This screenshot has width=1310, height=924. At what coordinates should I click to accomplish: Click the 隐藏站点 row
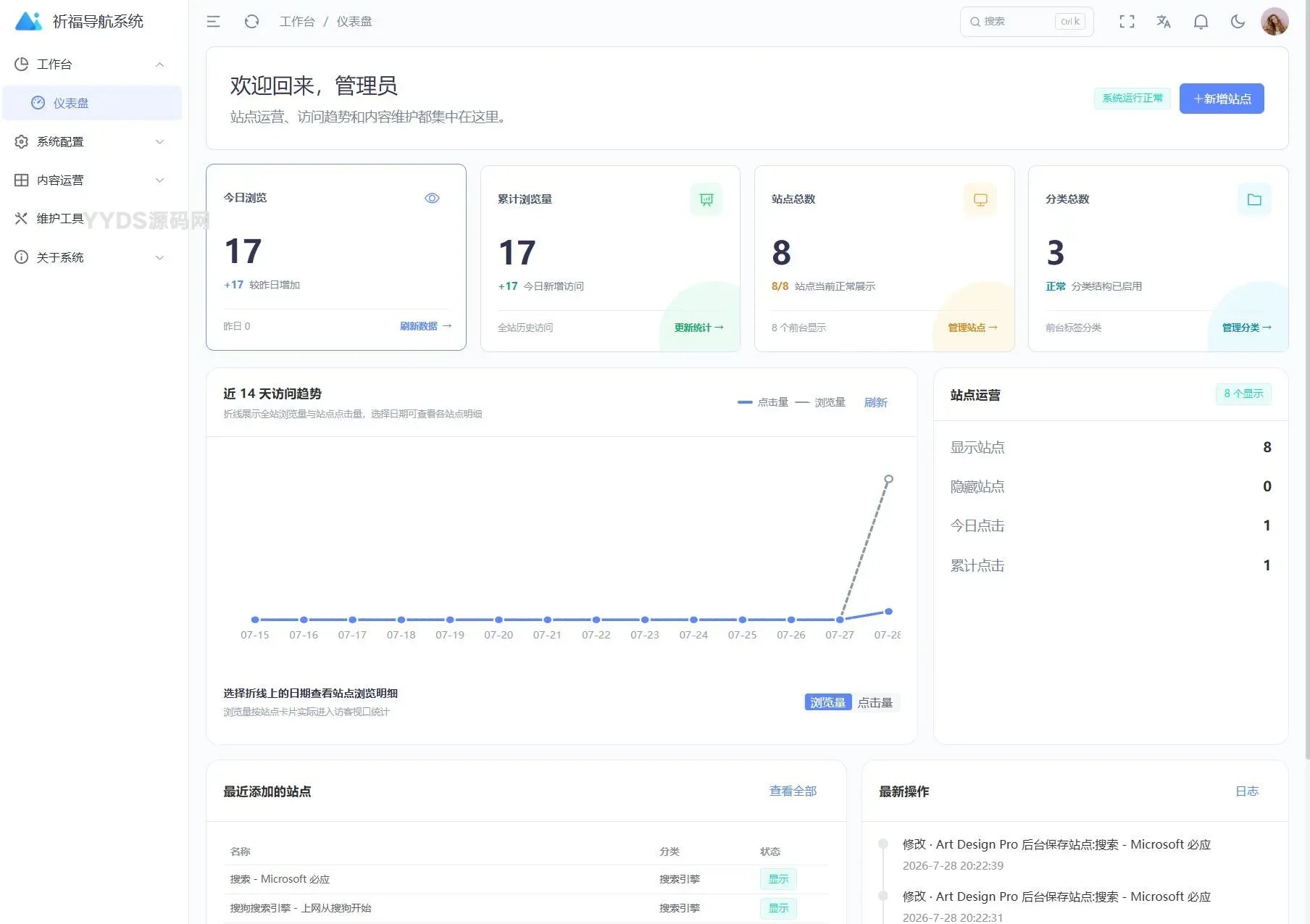tap(1111, 486)
